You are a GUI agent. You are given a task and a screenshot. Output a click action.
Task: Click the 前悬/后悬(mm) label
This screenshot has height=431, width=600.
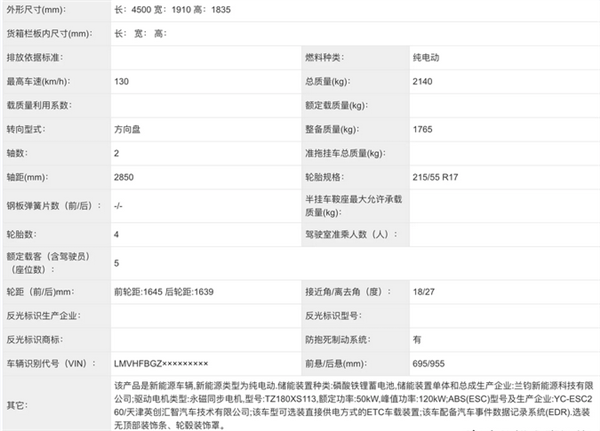(336, 364)
